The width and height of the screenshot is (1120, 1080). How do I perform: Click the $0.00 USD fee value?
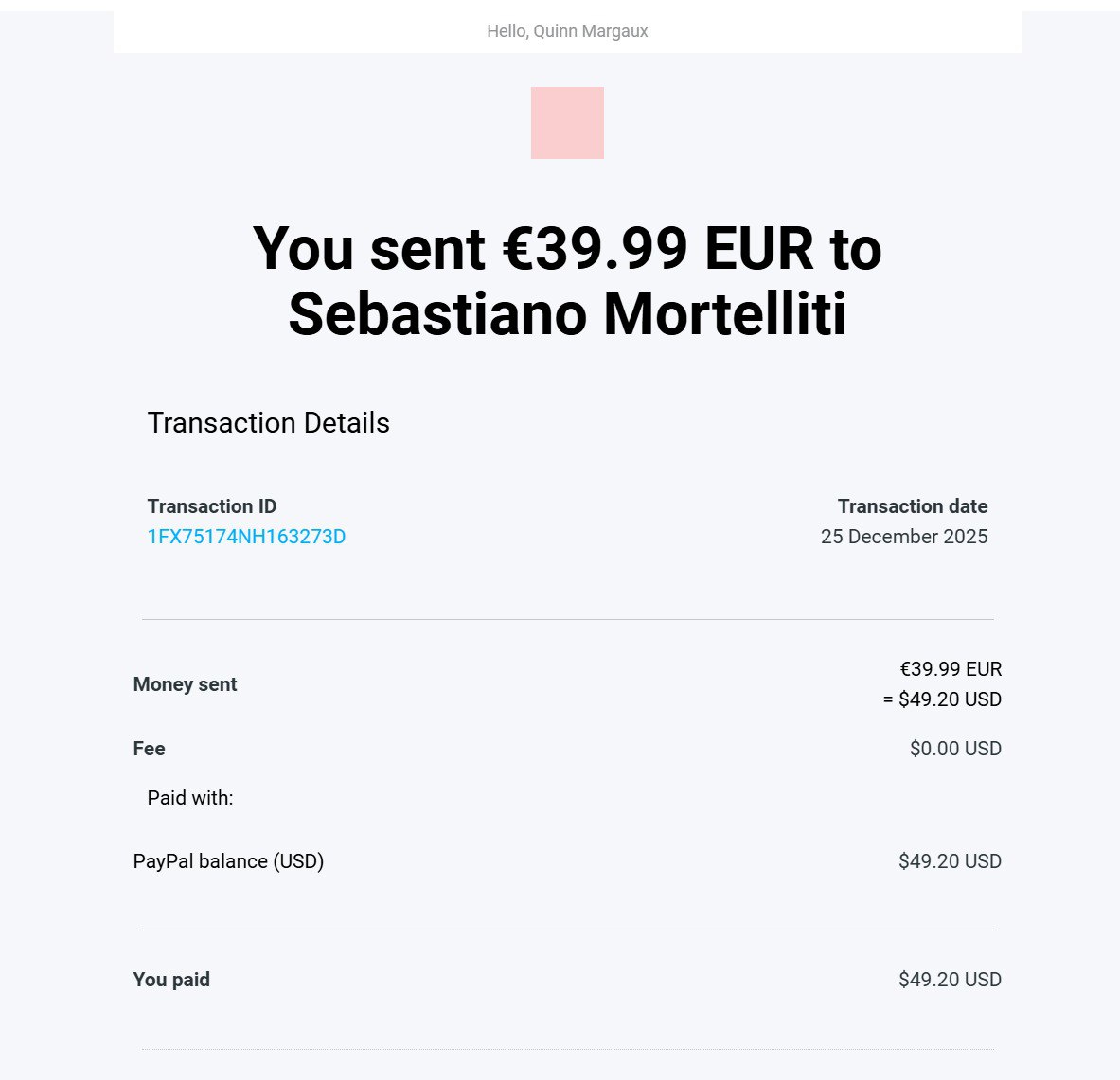click(954, 749)
